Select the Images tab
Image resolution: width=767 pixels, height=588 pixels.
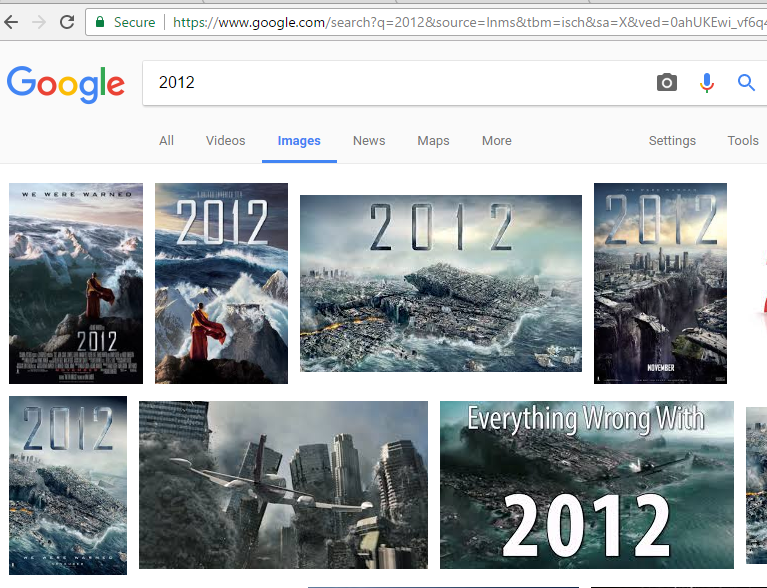click(x=299, y=141)
